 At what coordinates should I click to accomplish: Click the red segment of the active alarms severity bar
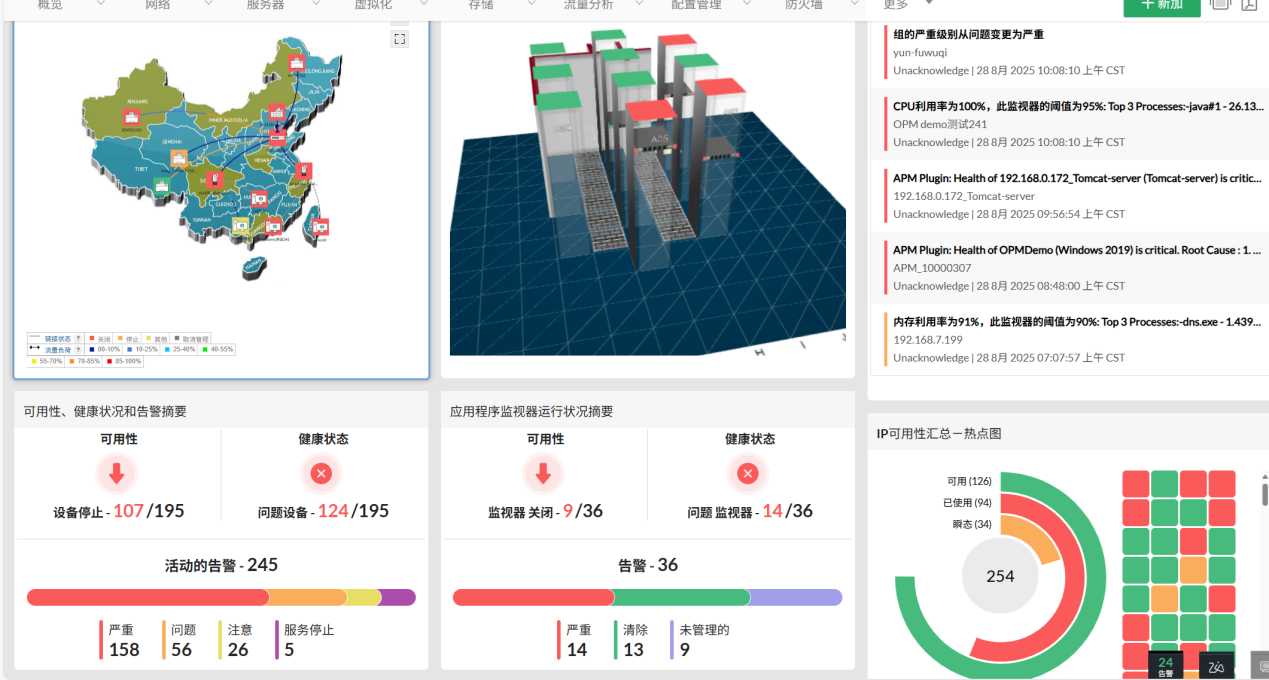click(150, 596)
